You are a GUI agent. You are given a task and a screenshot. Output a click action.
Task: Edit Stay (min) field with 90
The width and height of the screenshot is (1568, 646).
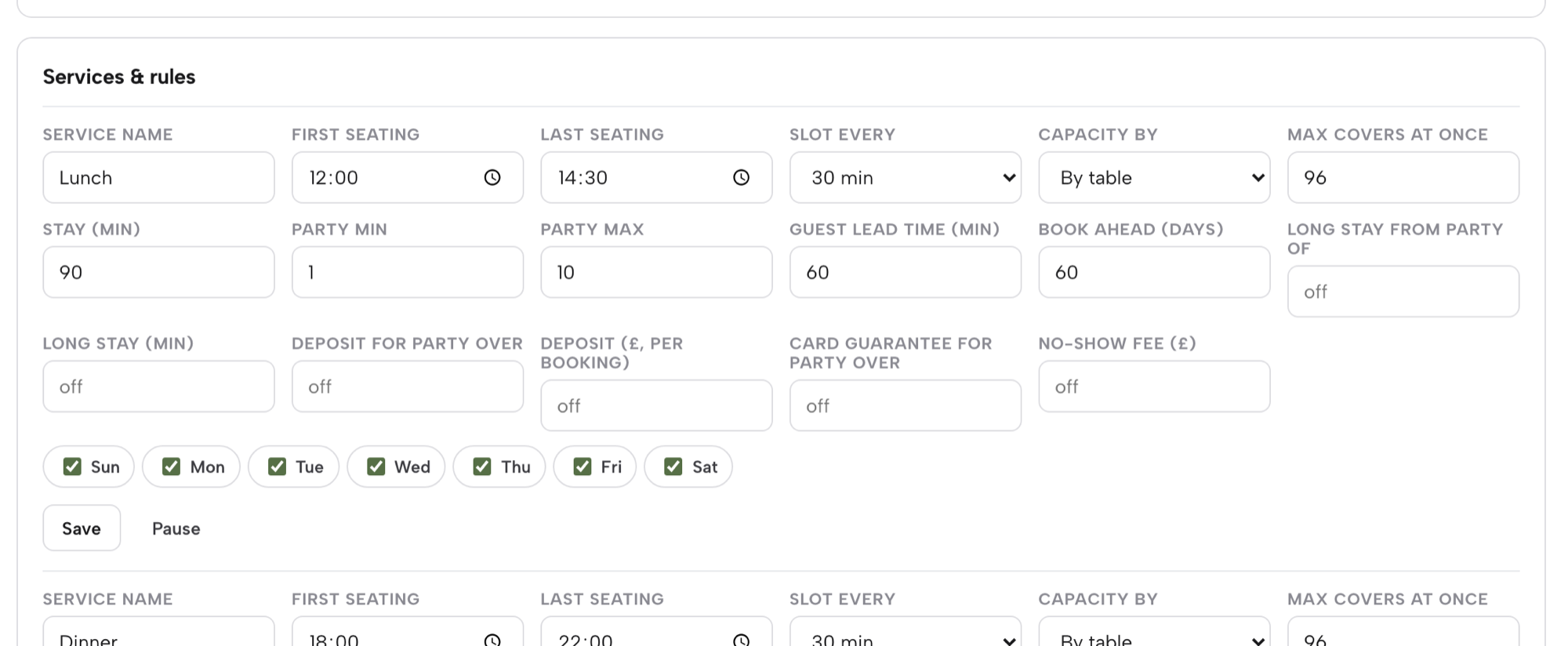158,272
